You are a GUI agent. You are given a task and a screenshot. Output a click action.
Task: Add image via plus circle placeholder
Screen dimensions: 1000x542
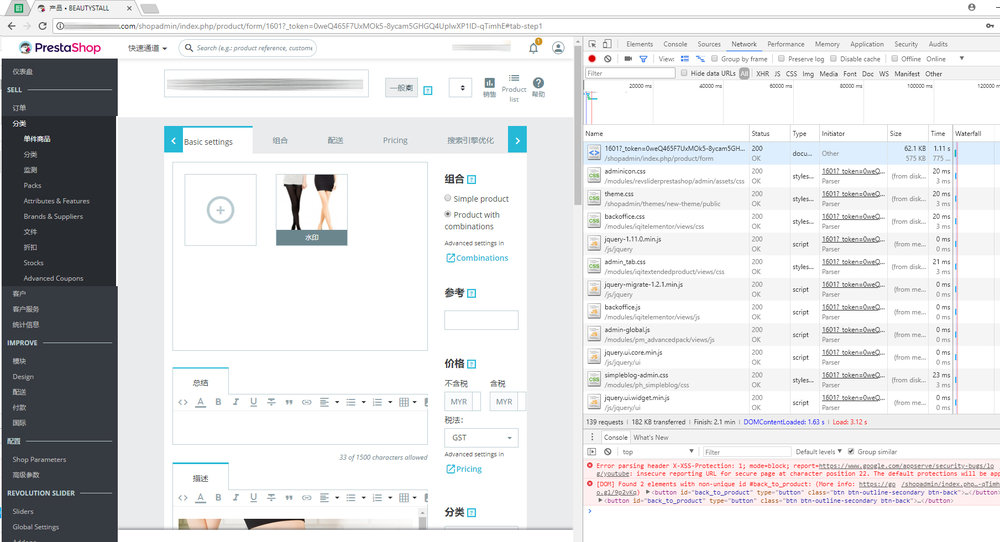tap(221, 210)
